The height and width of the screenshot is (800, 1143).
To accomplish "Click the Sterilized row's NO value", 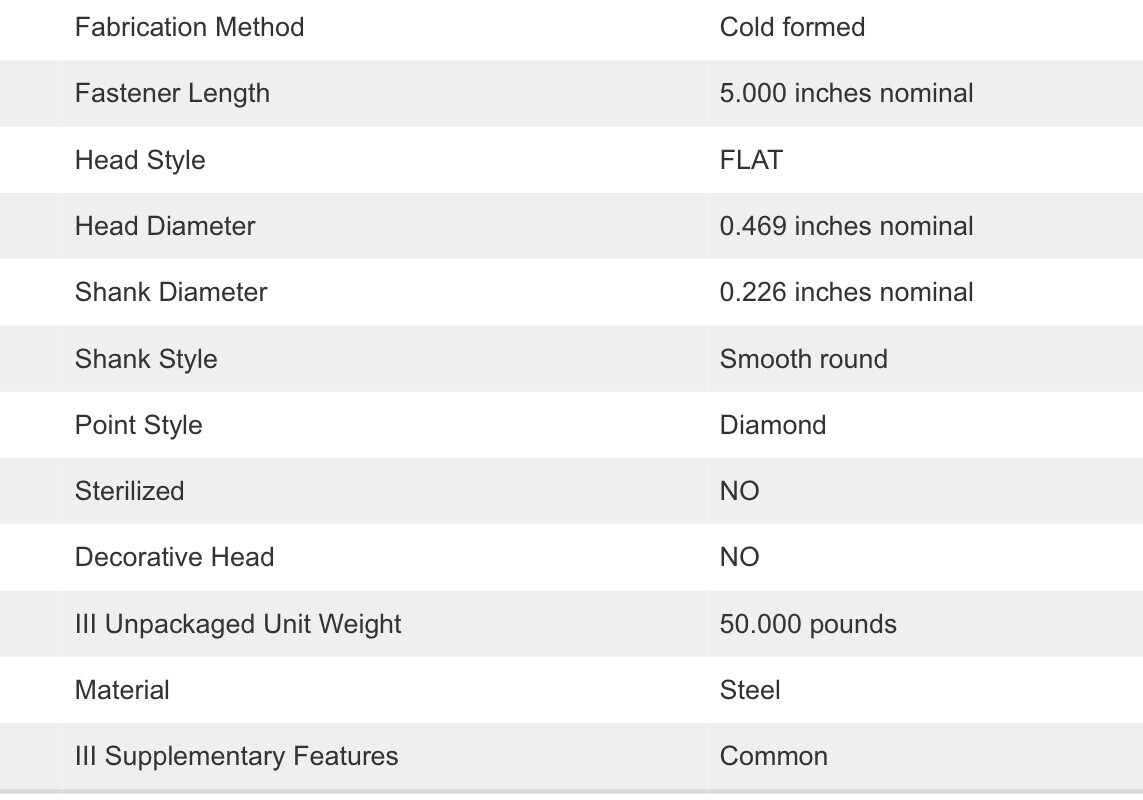I will coord(739,491).
